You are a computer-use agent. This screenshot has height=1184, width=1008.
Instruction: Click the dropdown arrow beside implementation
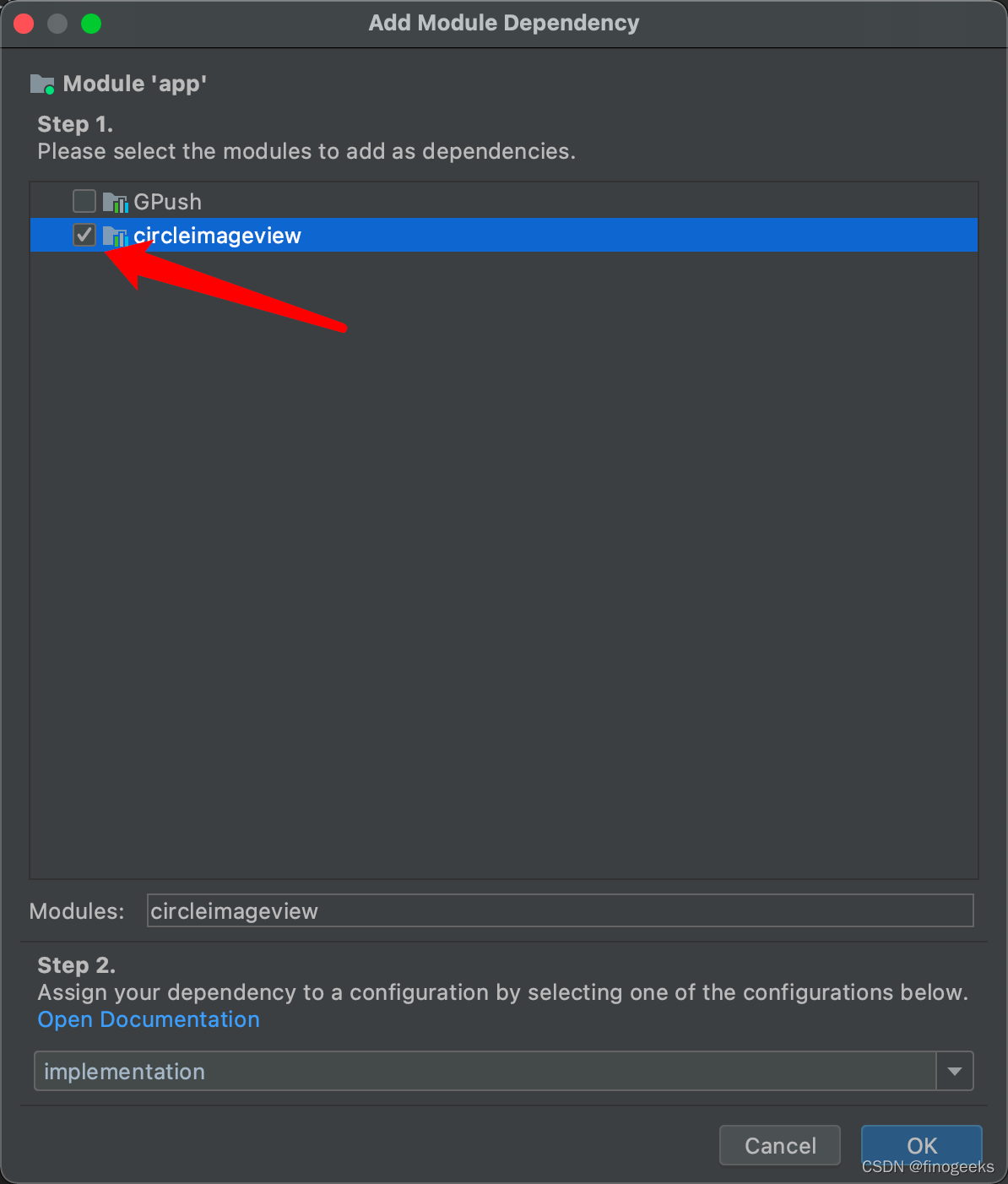955,1070
